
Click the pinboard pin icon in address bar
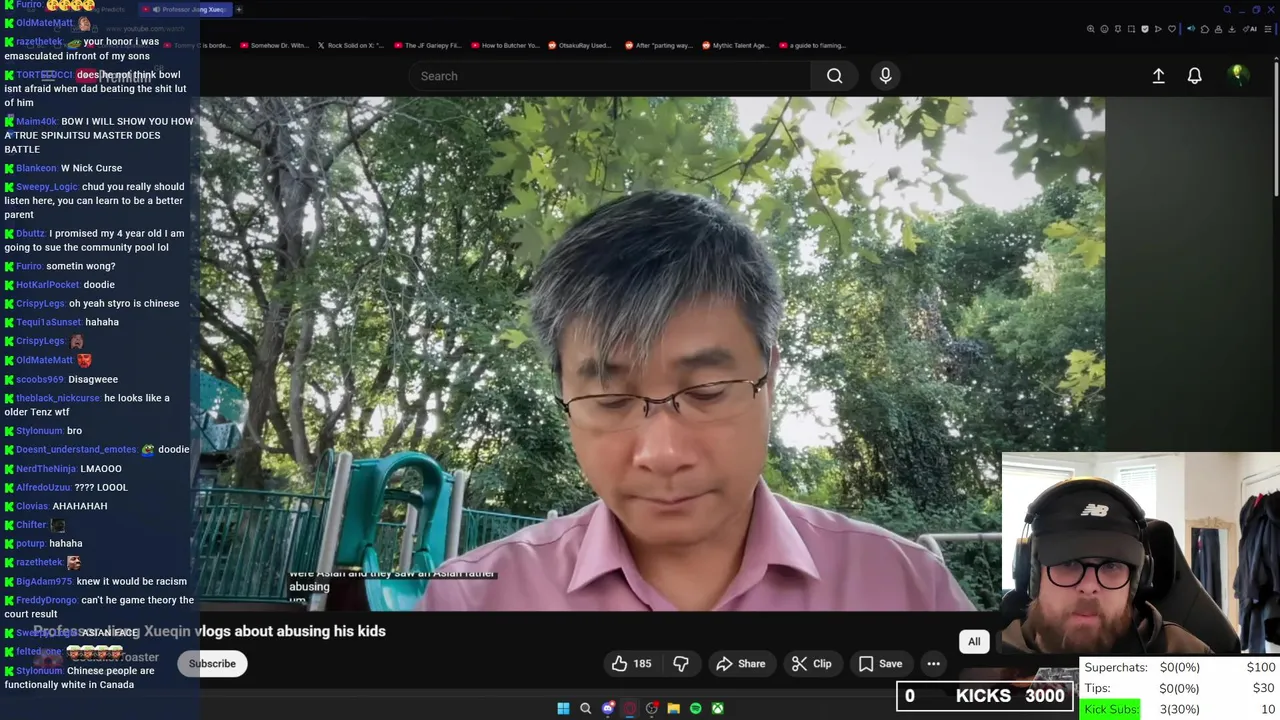point(1118,29)
